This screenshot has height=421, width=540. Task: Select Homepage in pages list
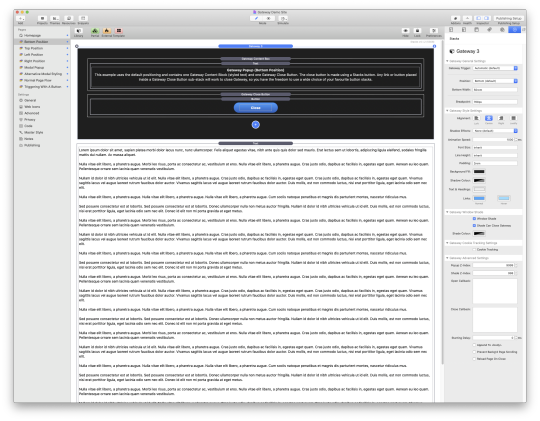32,35
